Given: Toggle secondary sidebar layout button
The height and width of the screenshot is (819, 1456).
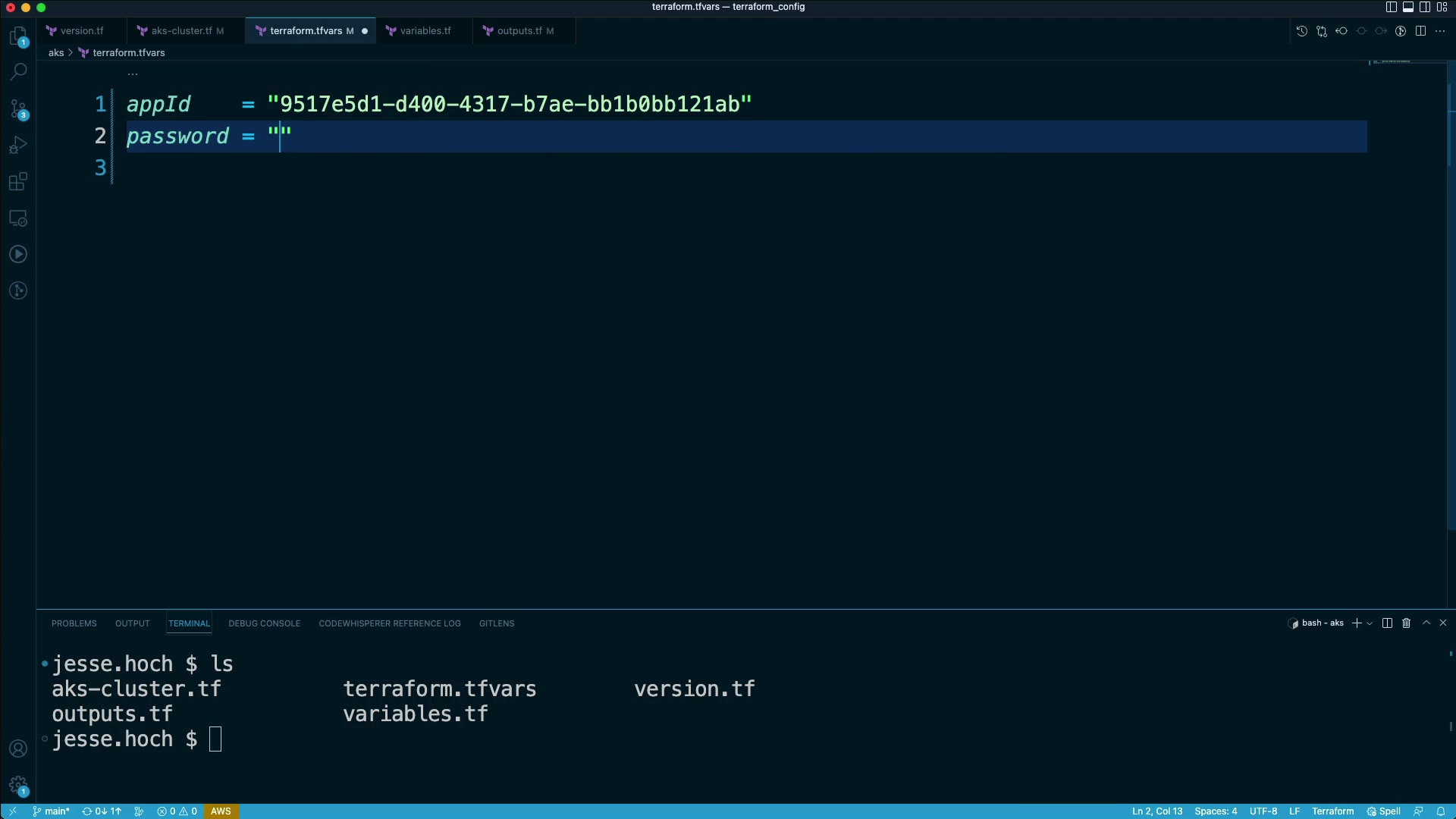Looking at the screenshot, I should click(x=1425, y=7).
